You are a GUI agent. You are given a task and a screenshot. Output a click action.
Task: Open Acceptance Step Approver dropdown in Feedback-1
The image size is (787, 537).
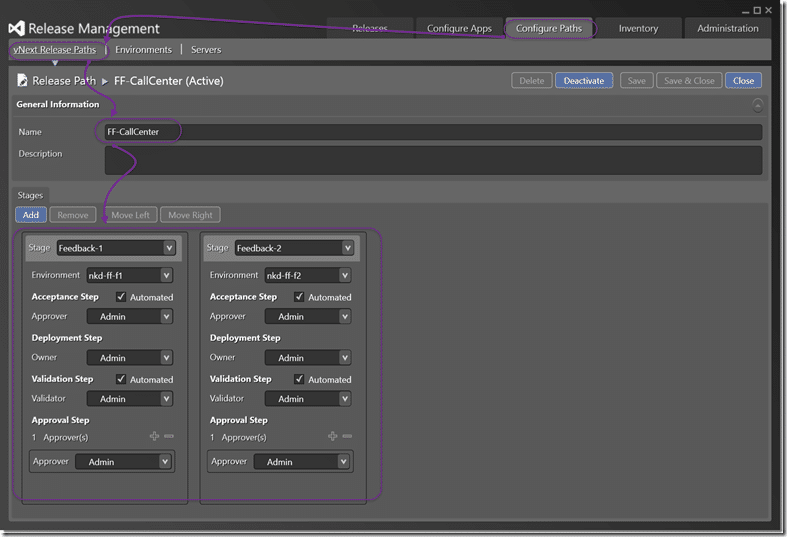pyautogui.click(x=129, y=316)
